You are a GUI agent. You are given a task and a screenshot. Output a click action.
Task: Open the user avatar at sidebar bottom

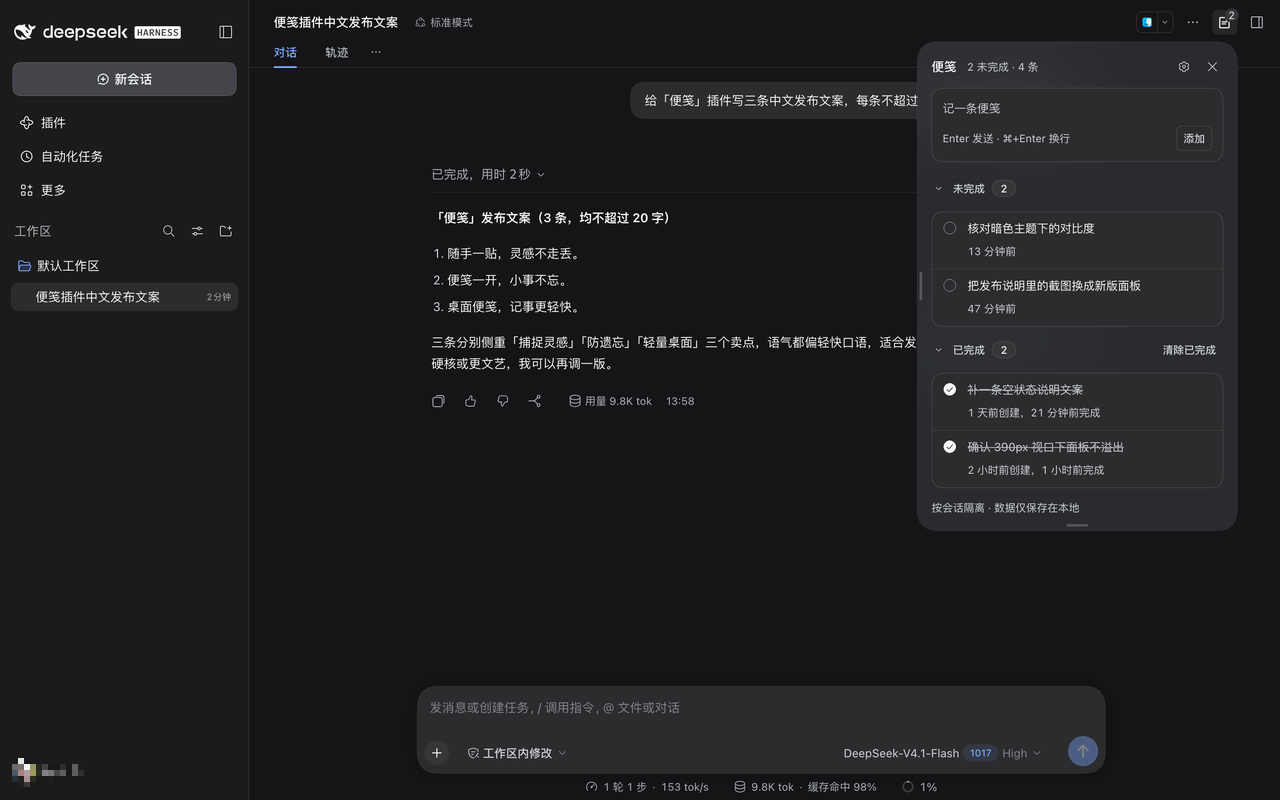pyautogui.click(x=24, y=771)
